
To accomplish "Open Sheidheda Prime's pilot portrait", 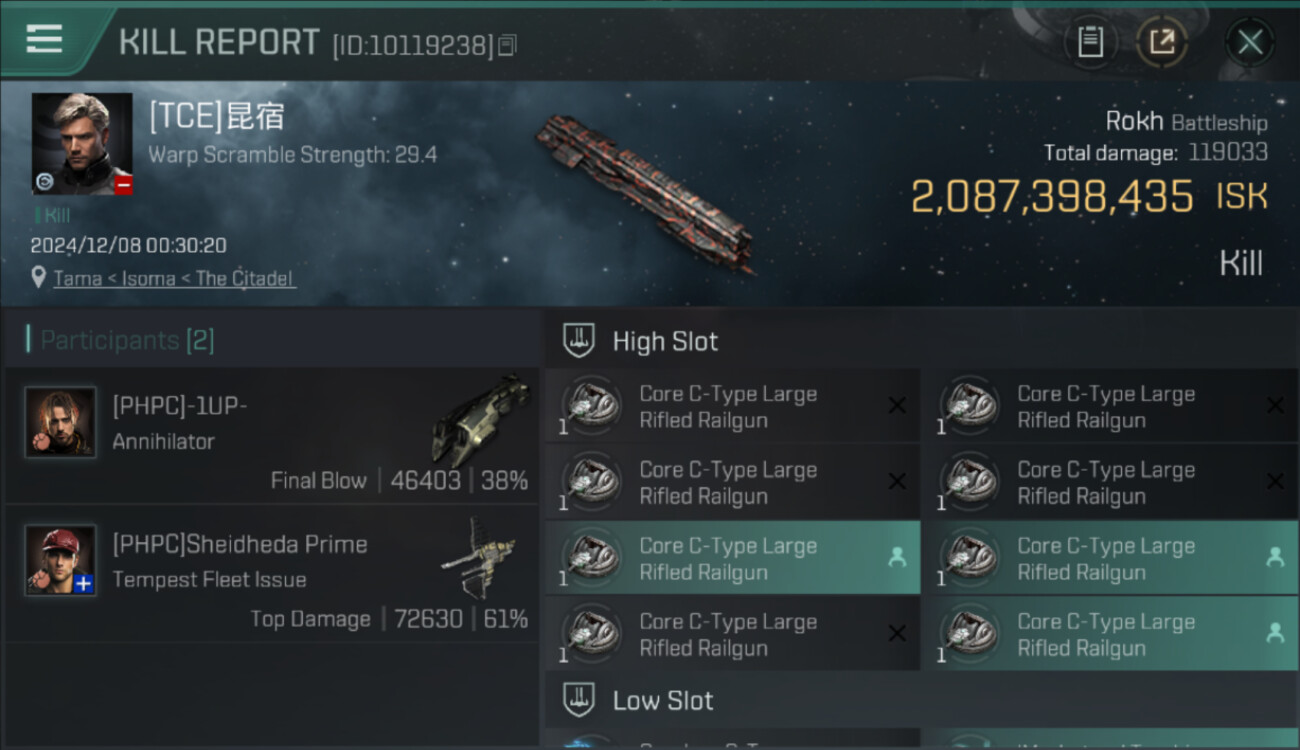I will coord(60,559).
